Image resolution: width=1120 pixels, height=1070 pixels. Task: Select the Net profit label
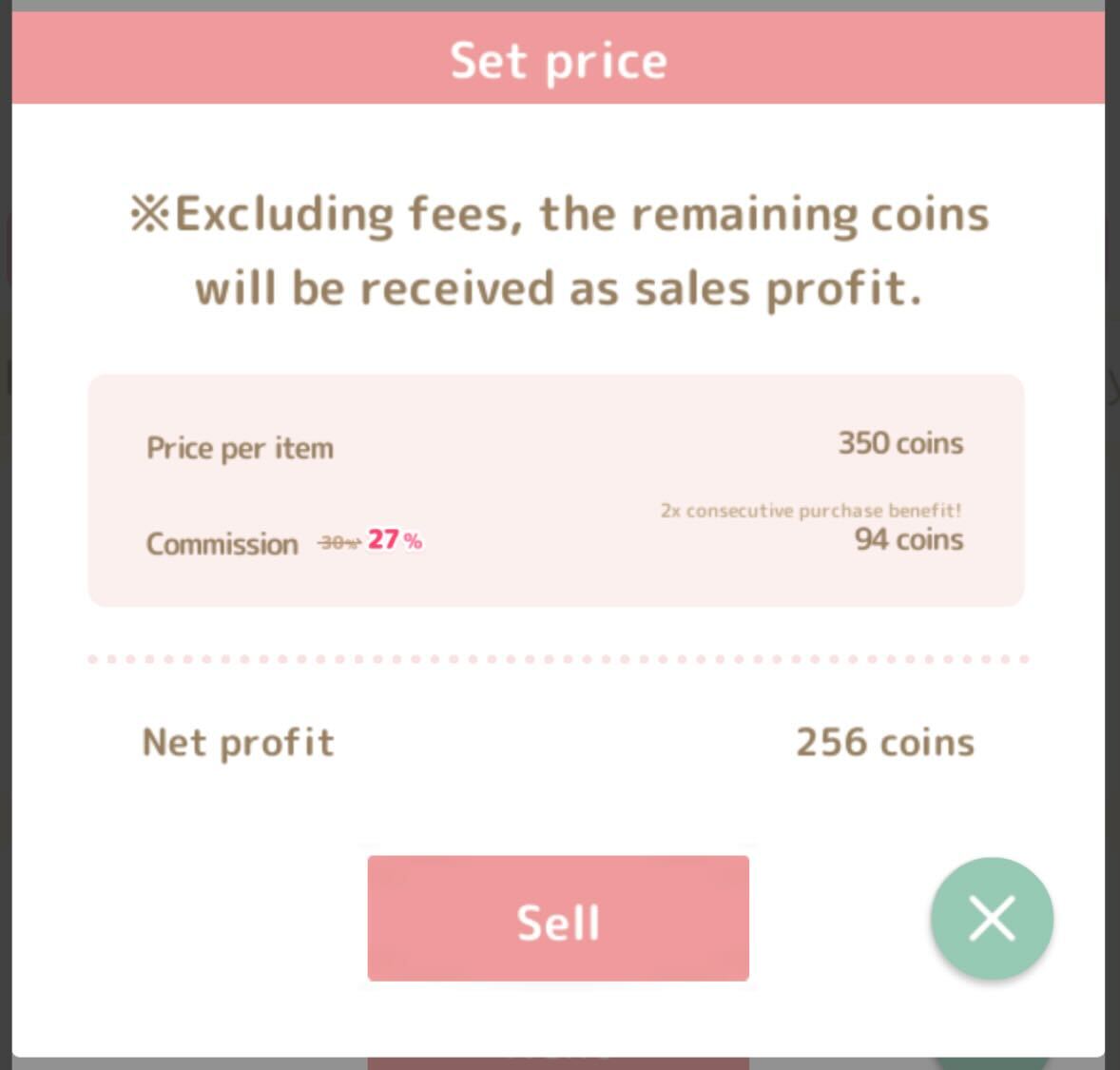point(238,742)
